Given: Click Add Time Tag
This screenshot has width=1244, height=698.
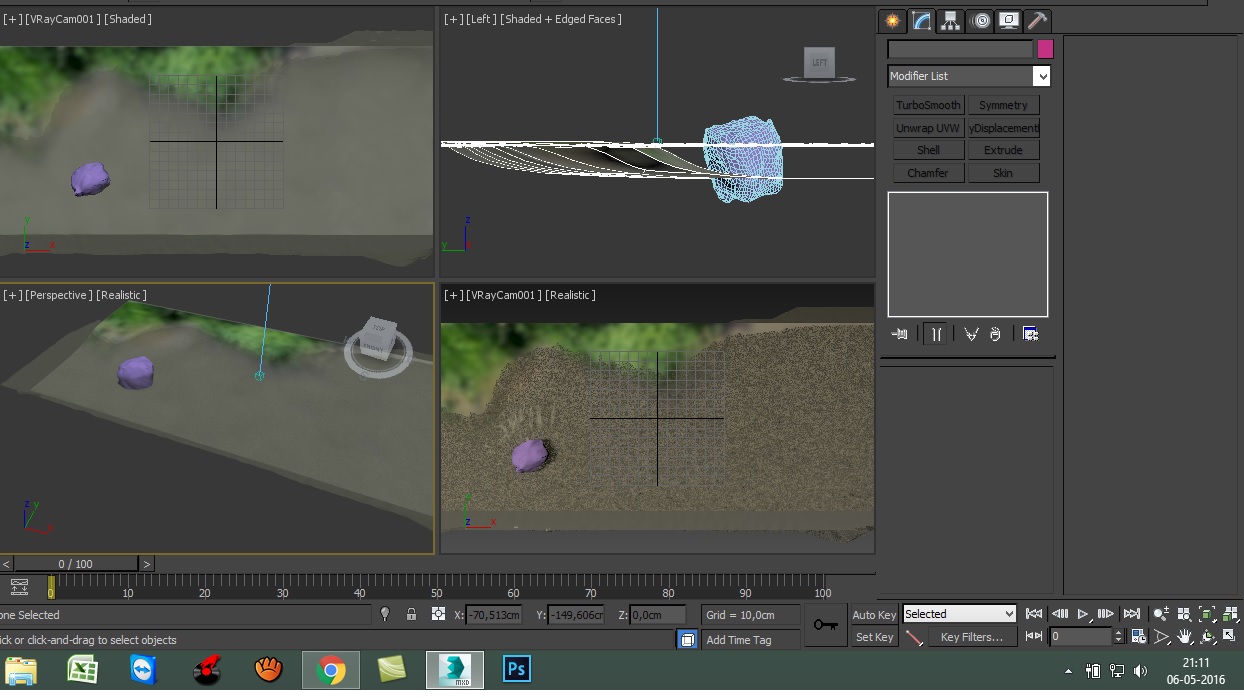Looking at the screenshot, I should coord(738,640).
